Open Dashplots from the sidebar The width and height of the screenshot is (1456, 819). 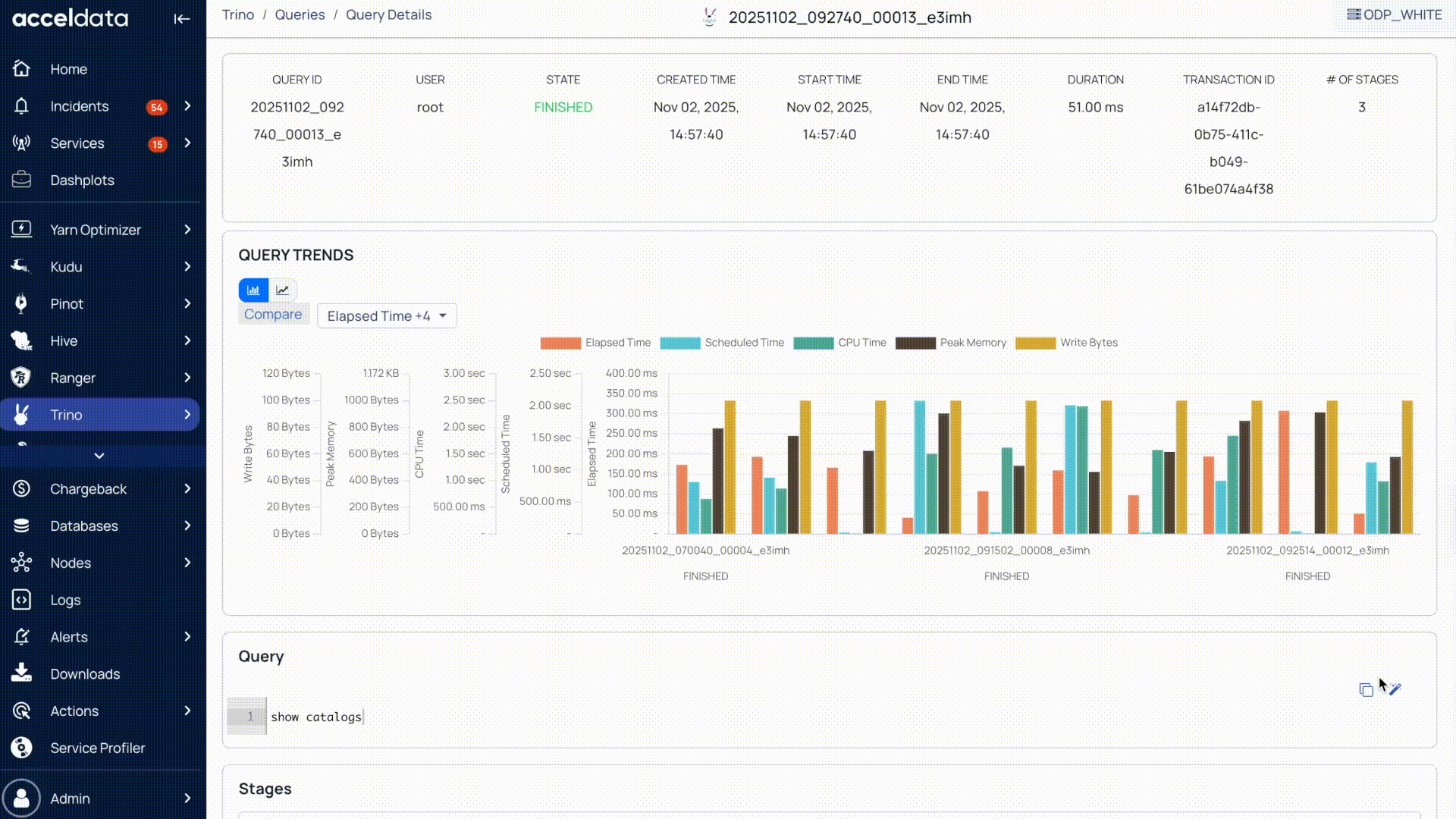click(82, 180)
